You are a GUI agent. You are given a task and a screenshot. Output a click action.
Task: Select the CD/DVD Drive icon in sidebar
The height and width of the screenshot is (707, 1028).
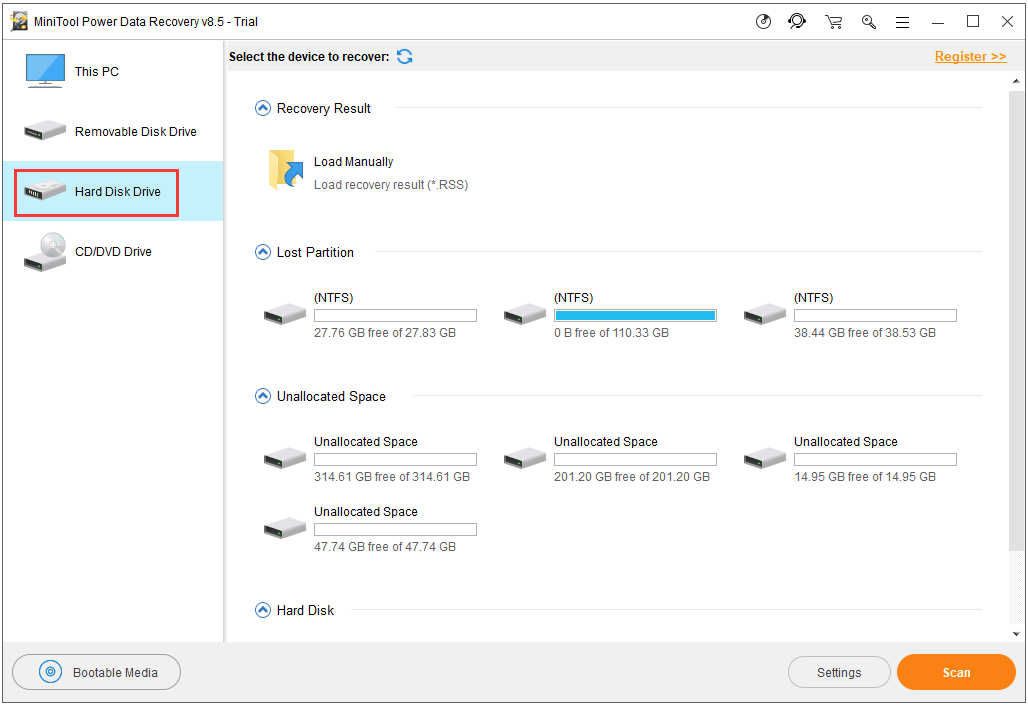click(x=44, y=251)
